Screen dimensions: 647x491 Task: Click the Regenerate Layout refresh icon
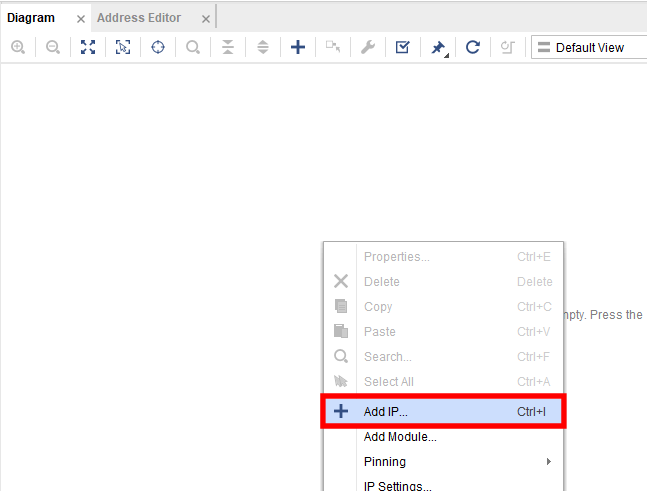click(473, 47)
